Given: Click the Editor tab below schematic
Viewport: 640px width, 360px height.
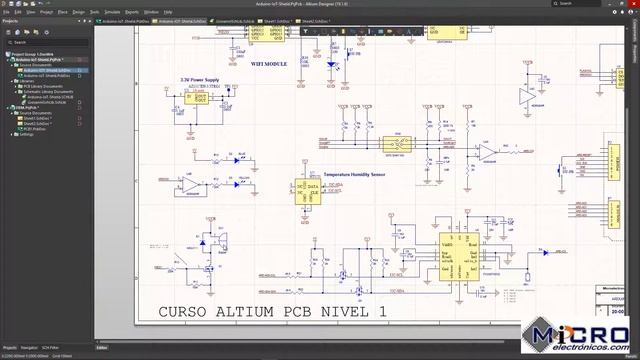Looking at the screenshot, I should 102,348.
